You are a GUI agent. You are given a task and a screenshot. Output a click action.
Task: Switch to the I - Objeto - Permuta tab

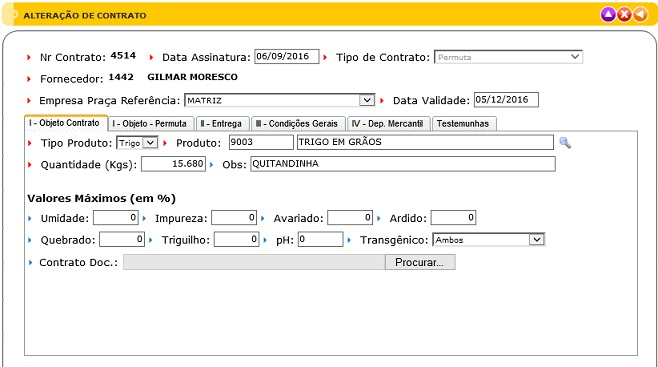click(x=151, y=124)
